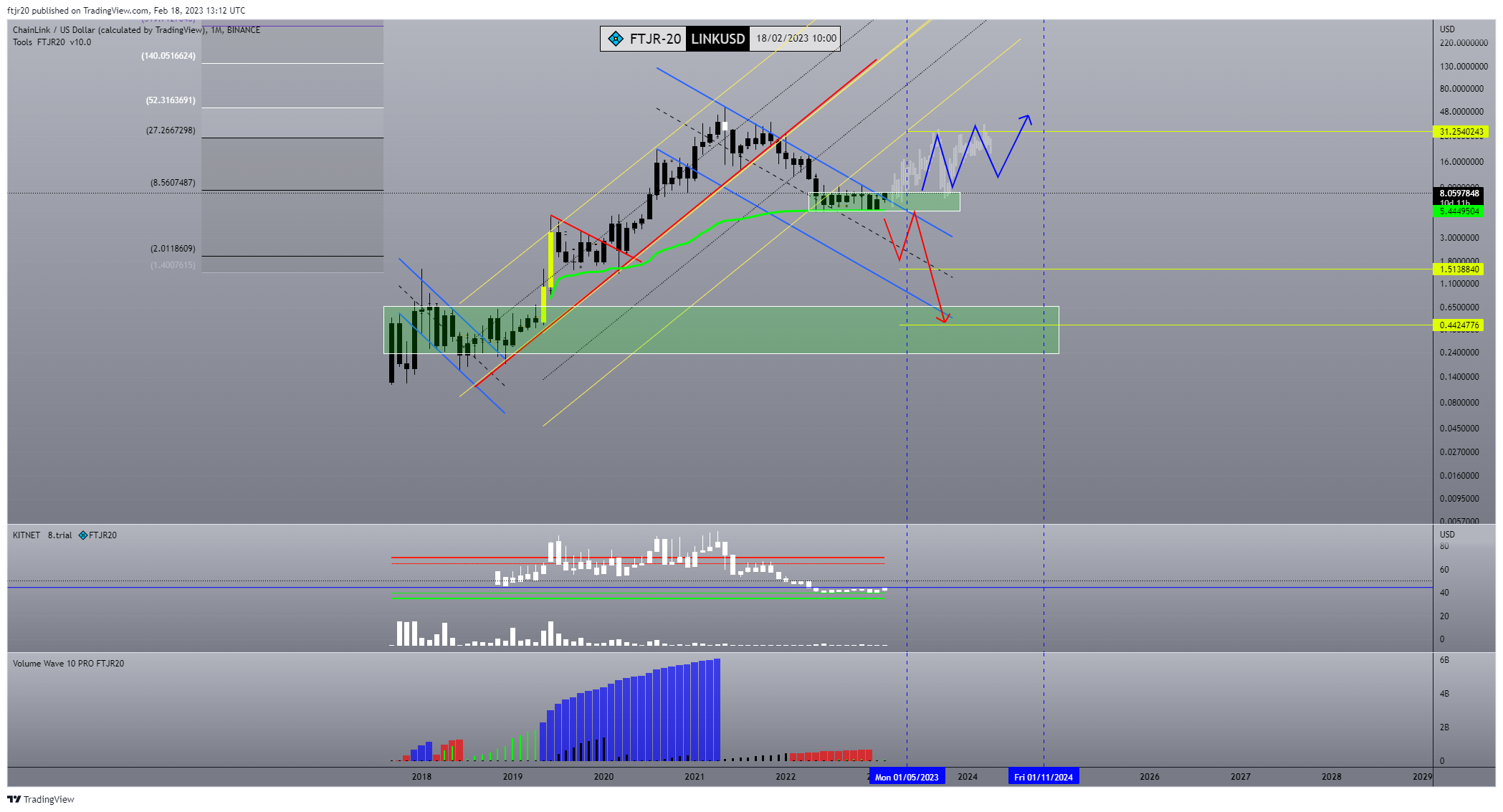Click year 2022 on the time axis
The image size is (1503, 812).
tap(786, 777)
